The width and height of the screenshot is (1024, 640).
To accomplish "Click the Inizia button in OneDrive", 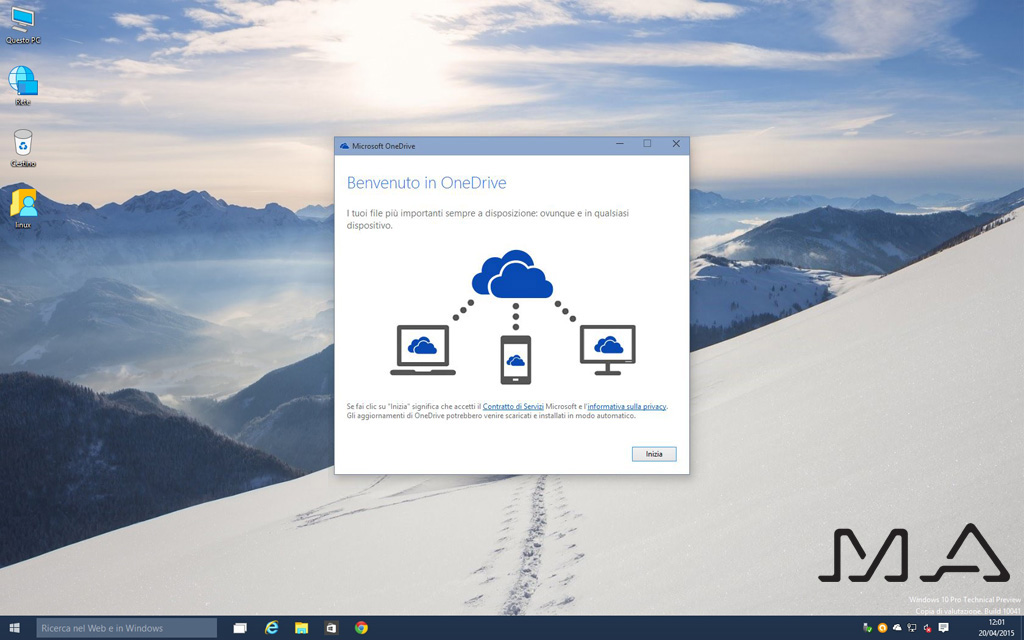I will (654, 454).
